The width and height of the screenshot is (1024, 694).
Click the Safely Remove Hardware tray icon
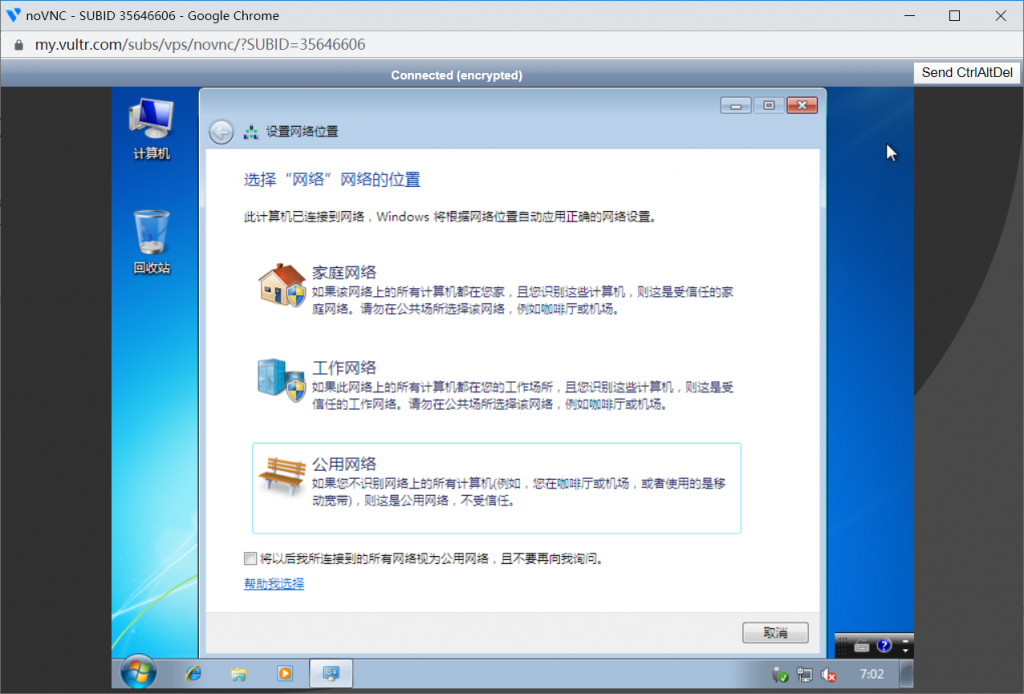point(780,675)
